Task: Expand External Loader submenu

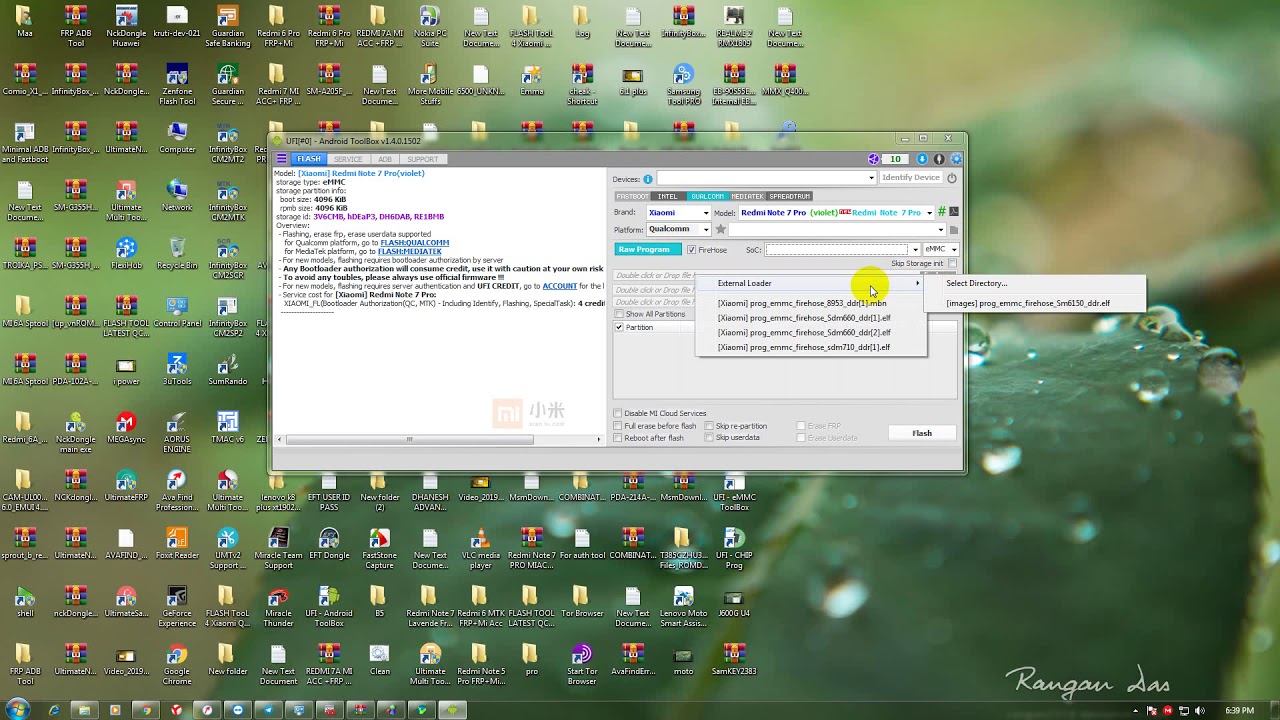Action: [x=812, y=283]
